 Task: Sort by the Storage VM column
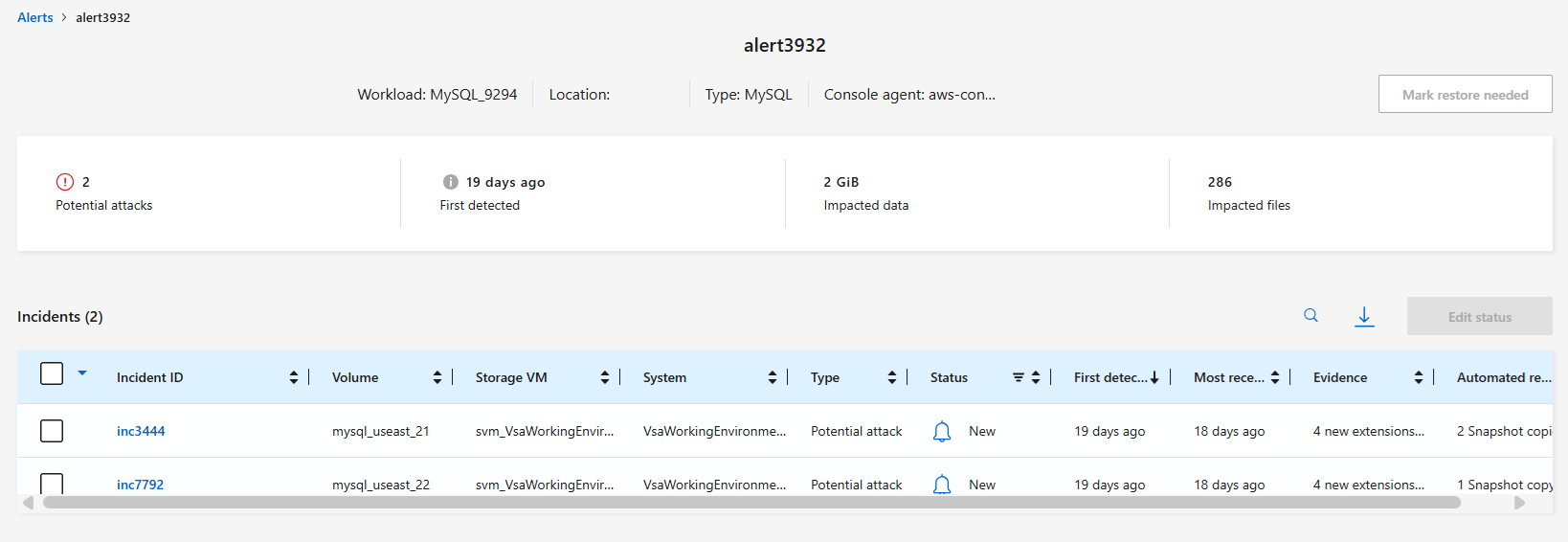pos(604,377)
